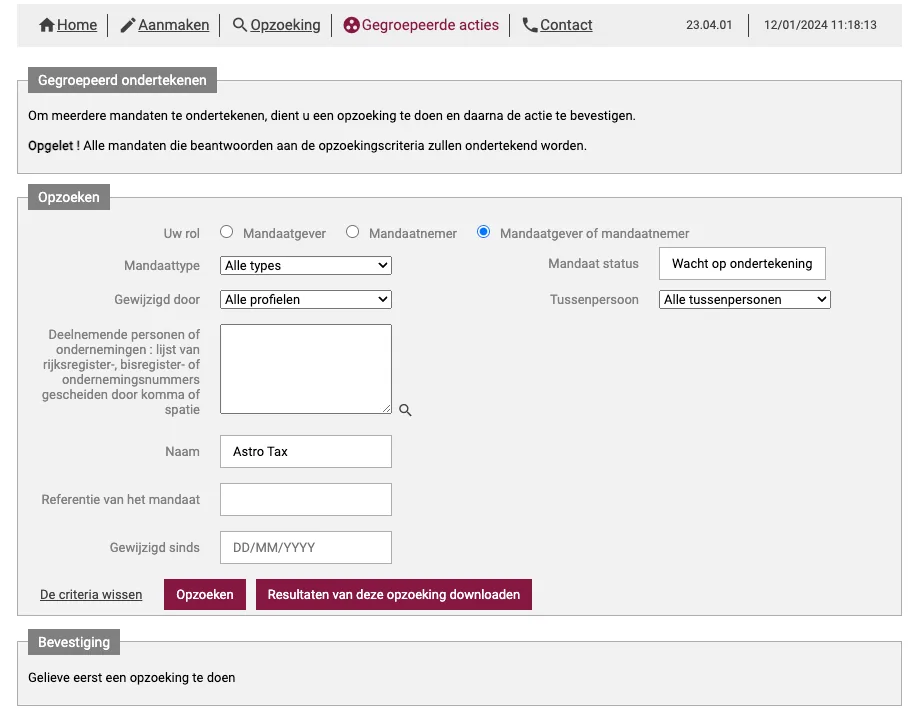Image resolution: width=919 pixels, height=717 pixels.
Task: Select Mandaatgever of mandaatnemer radio option
Action: click(484, 232)
